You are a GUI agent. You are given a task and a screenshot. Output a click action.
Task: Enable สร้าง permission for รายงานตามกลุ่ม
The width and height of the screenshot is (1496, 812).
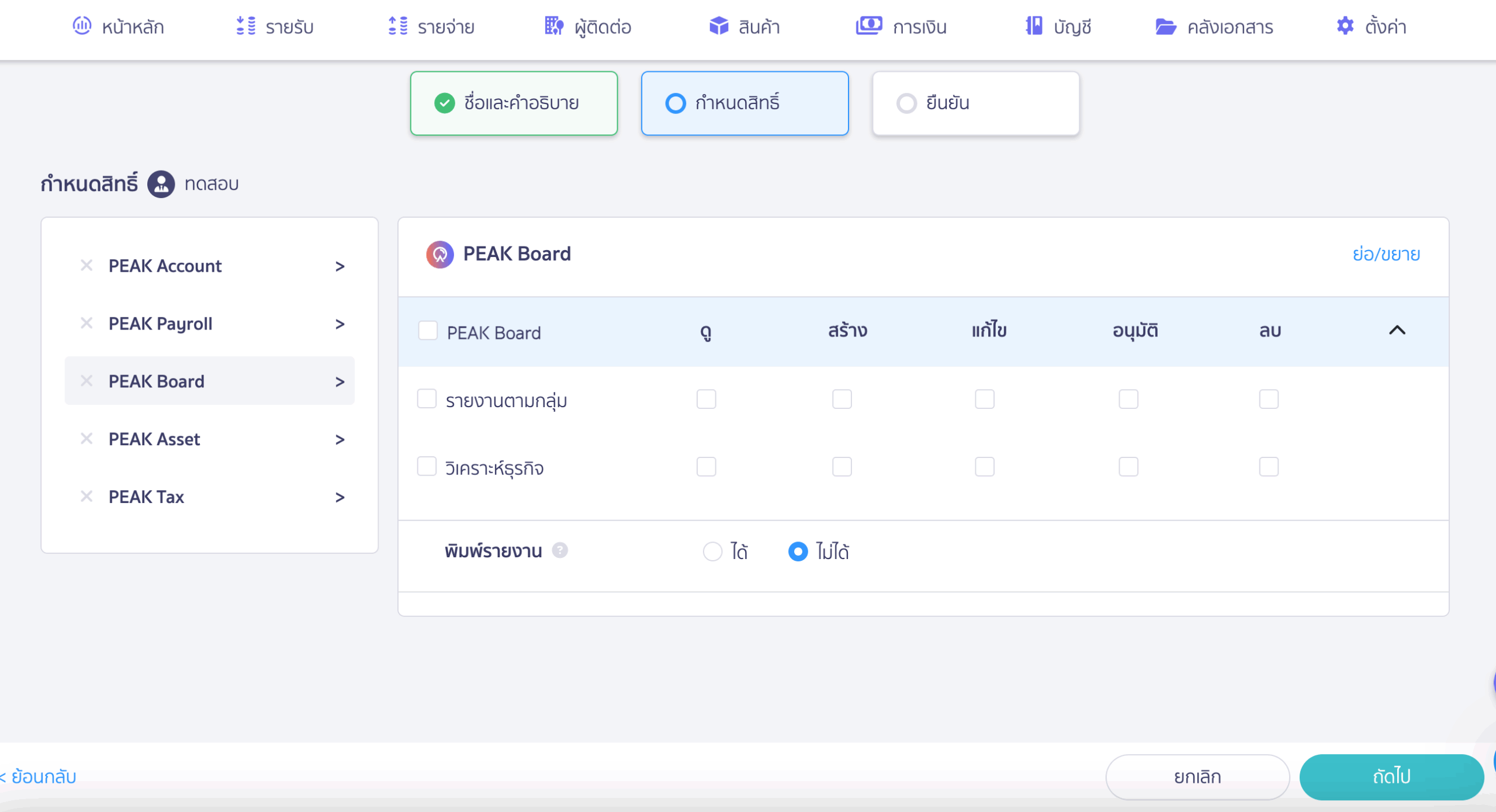842,399
